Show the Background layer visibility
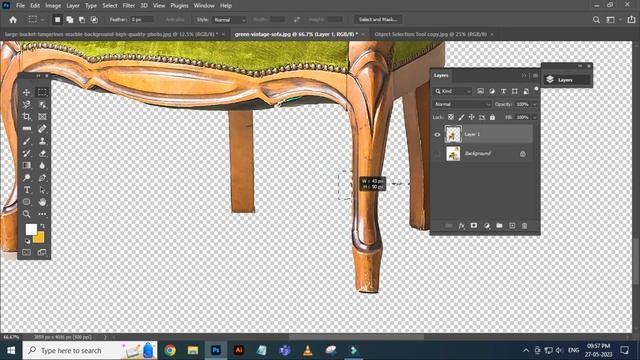The image size is (640, 360). (437, 154)
